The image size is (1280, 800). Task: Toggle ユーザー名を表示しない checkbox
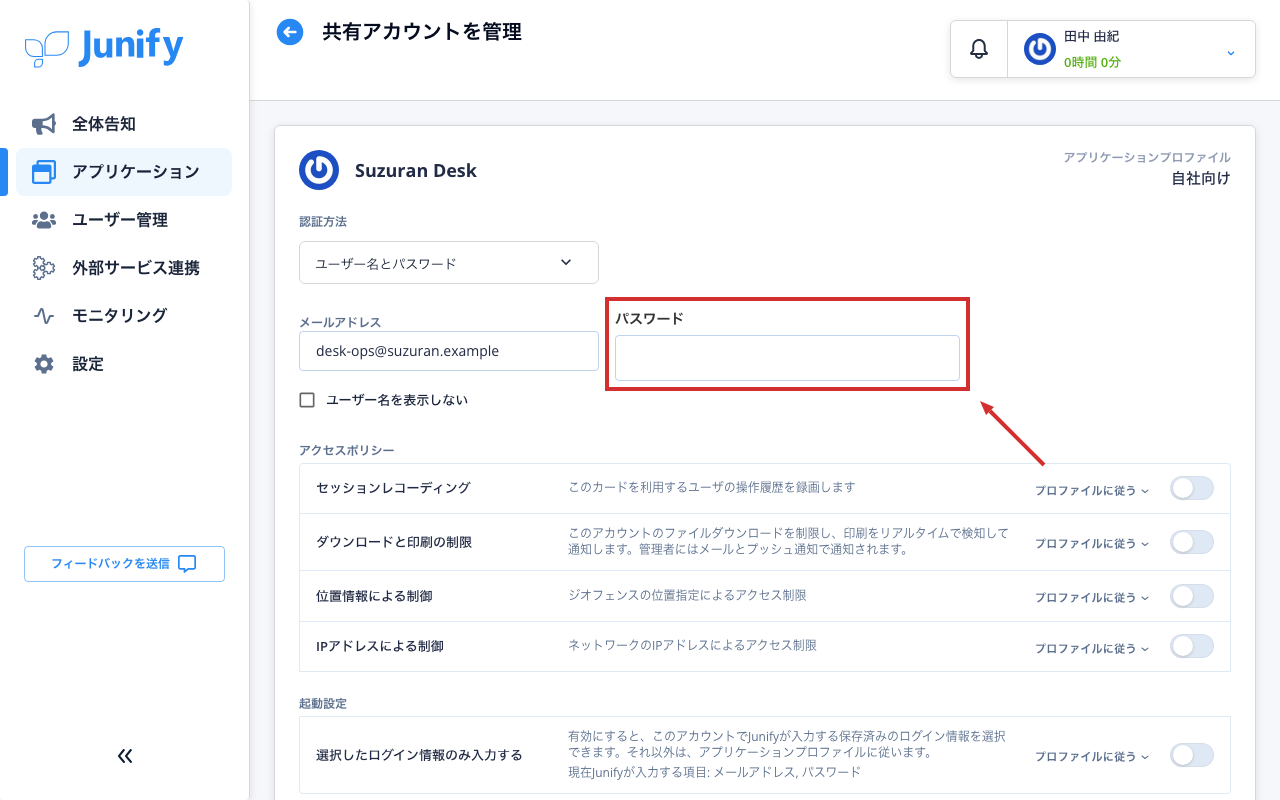pyautogui.click(x=307, y=400)
